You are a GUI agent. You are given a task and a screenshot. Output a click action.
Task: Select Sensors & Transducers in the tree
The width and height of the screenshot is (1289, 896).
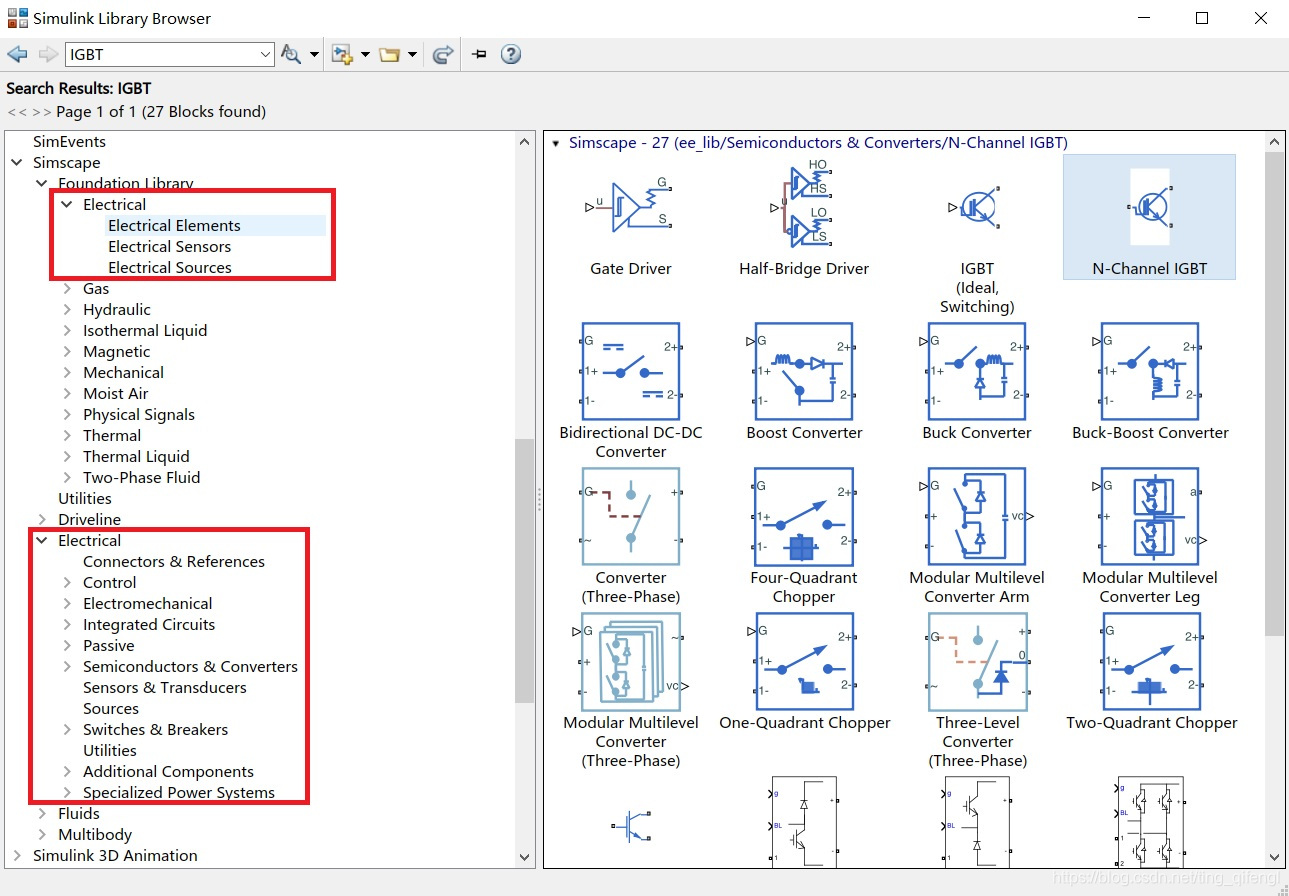(164, 687)
